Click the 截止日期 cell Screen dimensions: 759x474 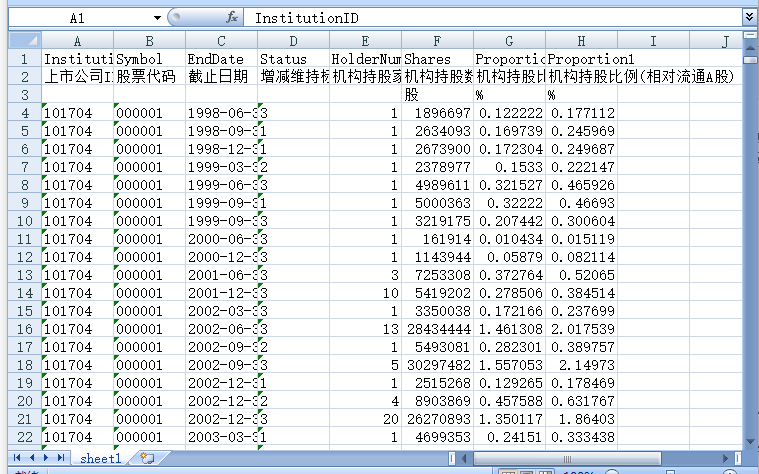(x=221, y=76)
